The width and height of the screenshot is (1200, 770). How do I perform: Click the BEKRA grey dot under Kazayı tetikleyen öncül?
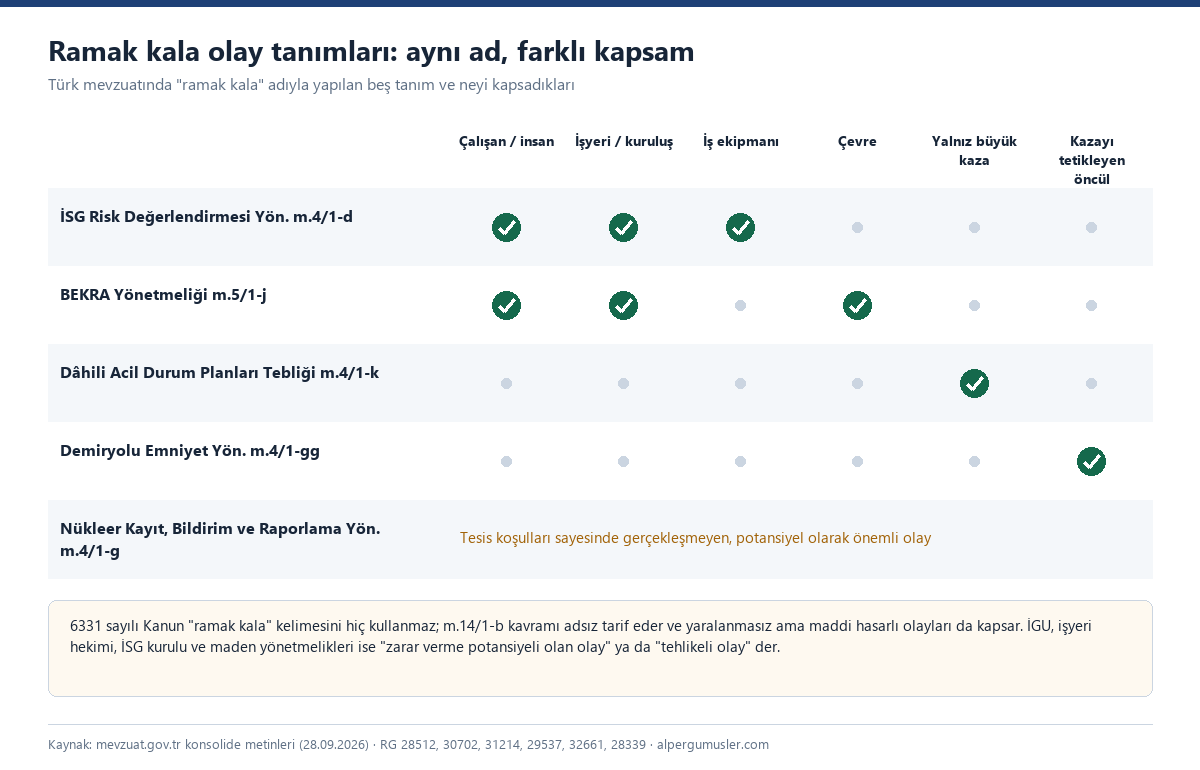tap(1091, 306)
